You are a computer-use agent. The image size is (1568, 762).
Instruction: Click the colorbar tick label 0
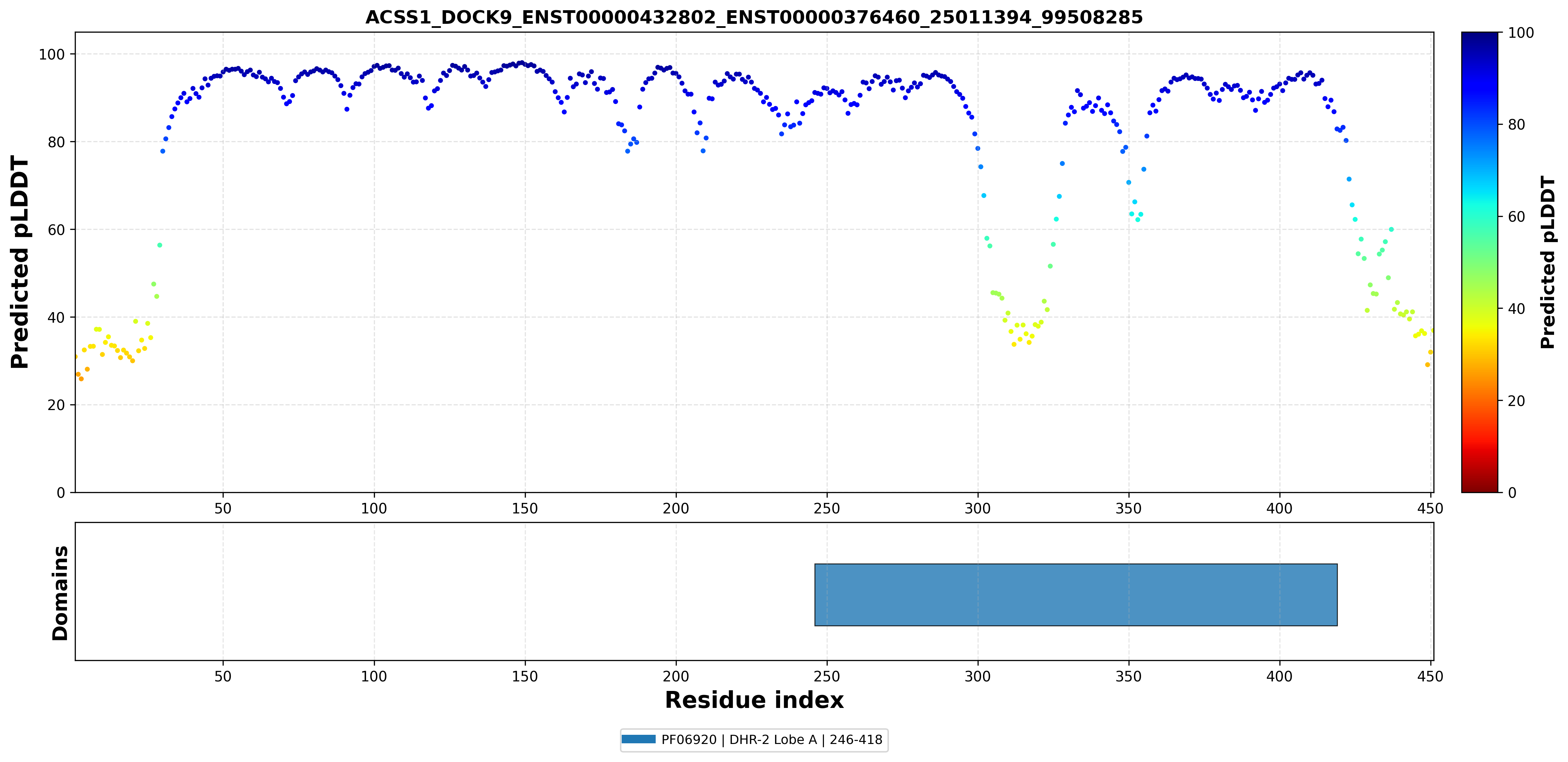(x=1513, y=493)
